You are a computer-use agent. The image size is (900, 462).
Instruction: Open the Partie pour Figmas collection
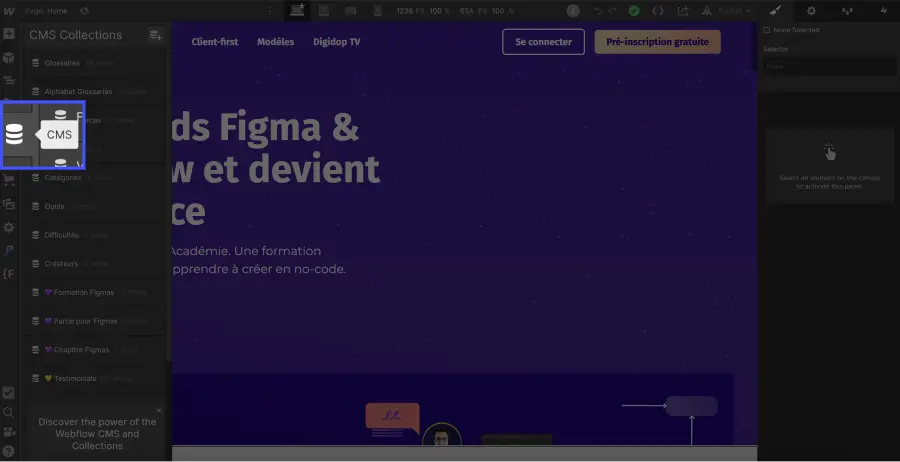[x=95, y=321]
